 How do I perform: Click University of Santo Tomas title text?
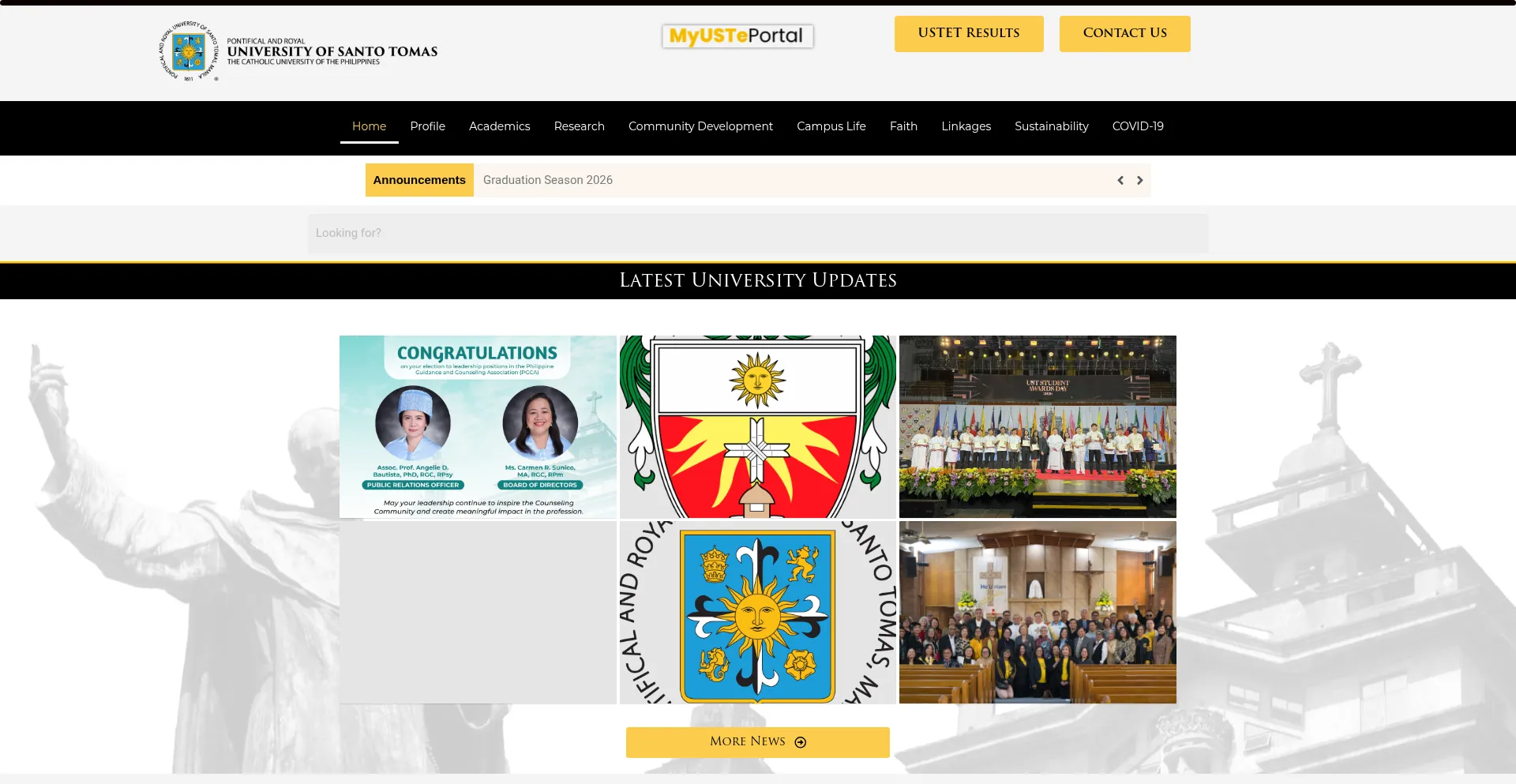pyautogui.click(x=332, y=51)
